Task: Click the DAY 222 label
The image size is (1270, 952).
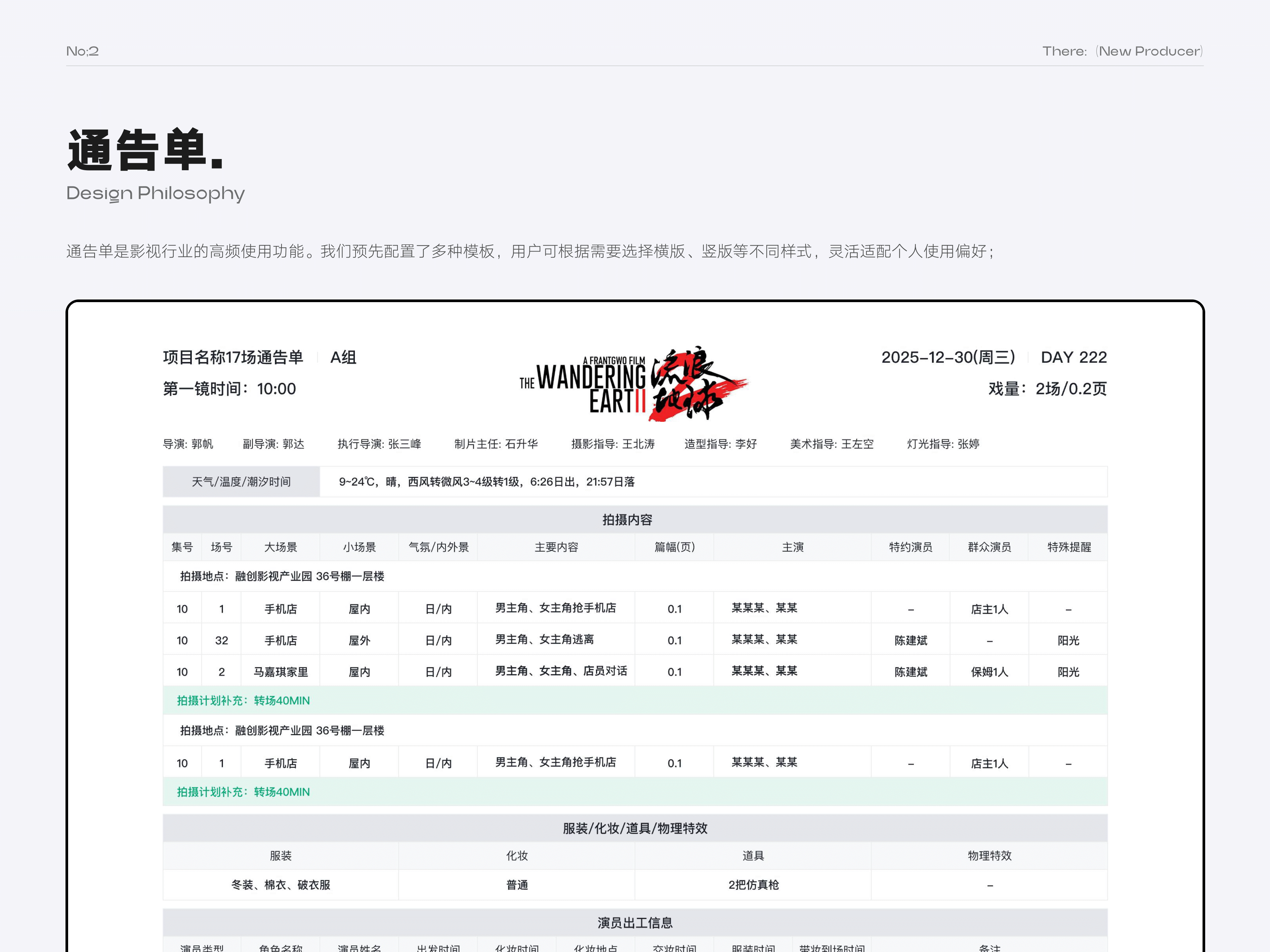Action: (x=1074, y=358)
